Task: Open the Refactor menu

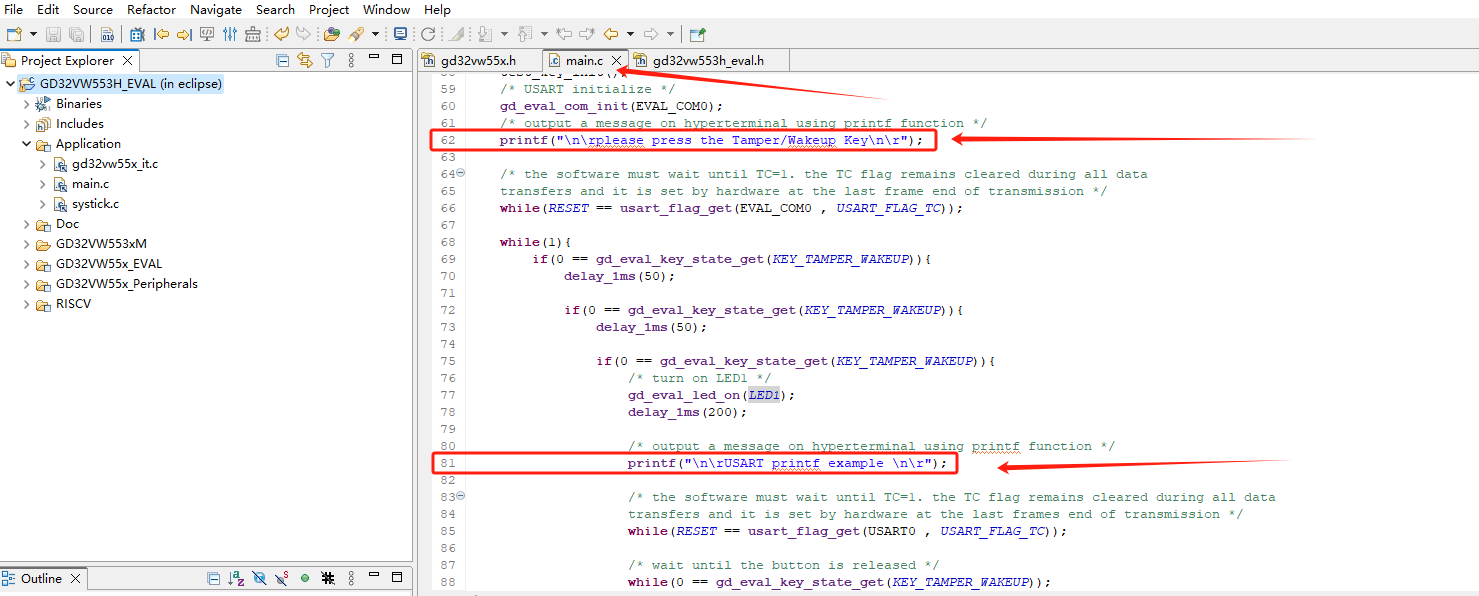Action: point(151,10)
